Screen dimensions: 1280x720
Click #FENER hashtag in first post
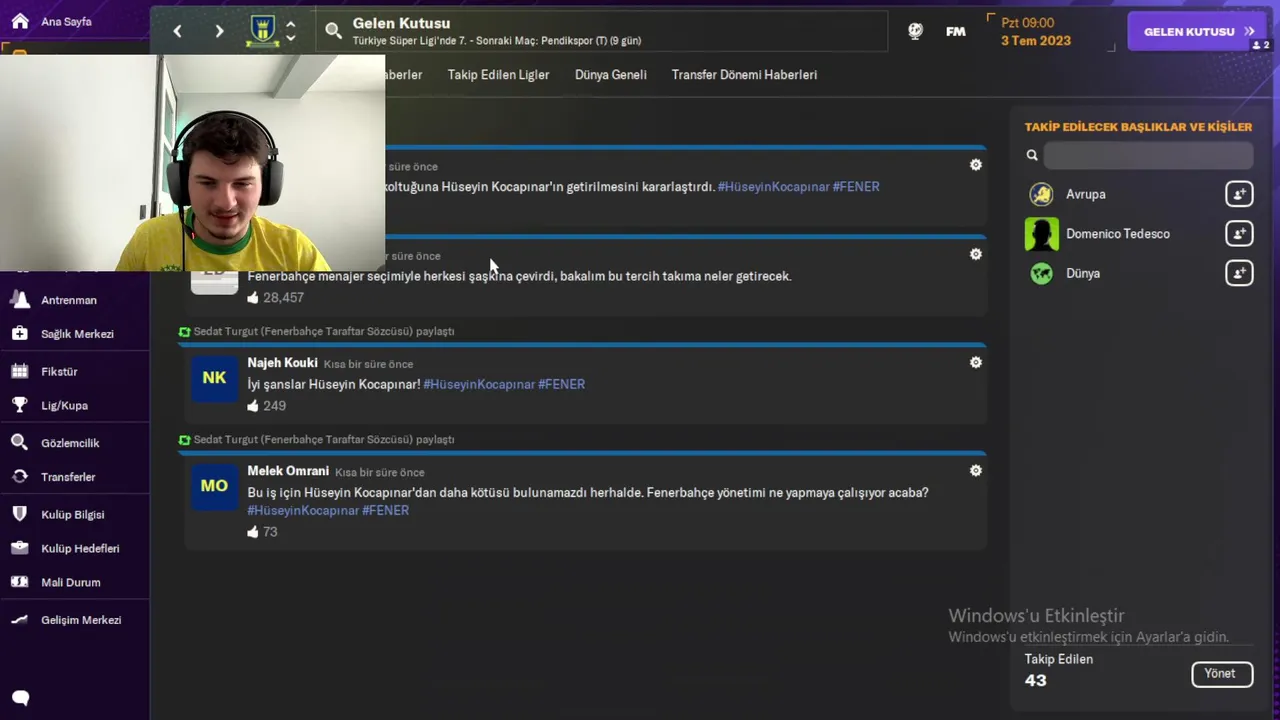(x=856, y=187)
